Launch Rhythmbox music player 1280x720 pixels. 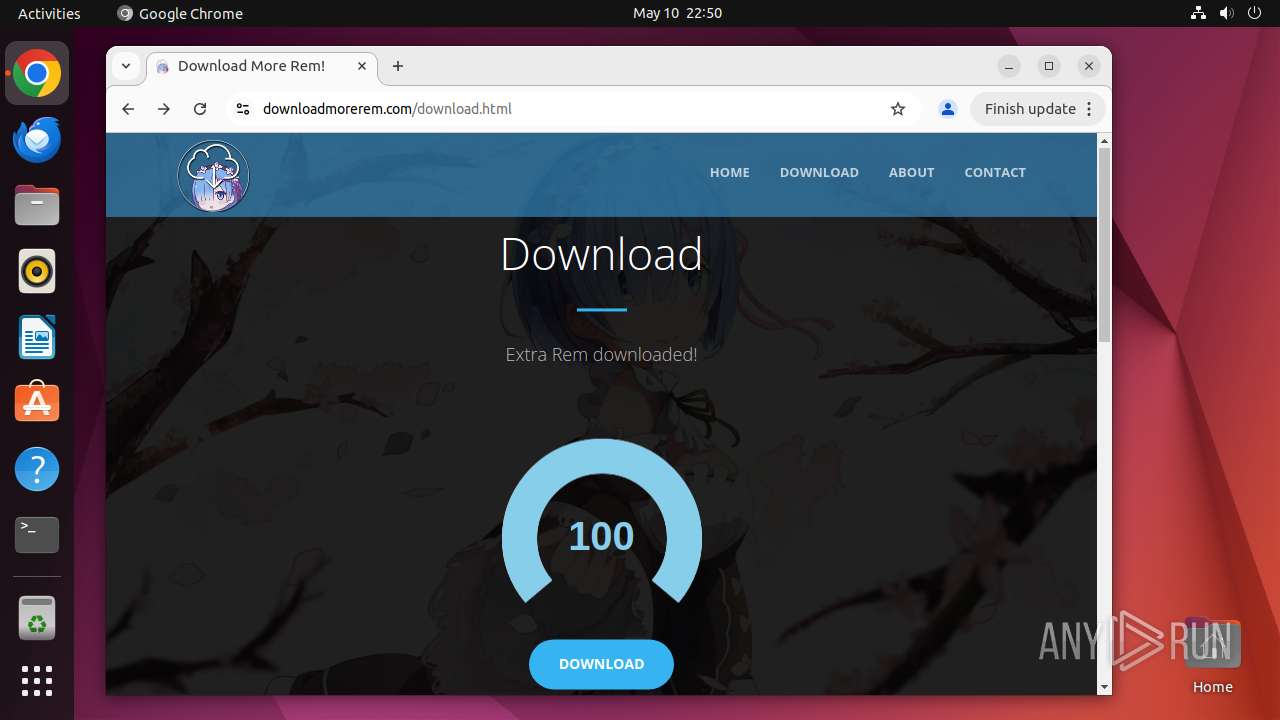coord(37,272)
